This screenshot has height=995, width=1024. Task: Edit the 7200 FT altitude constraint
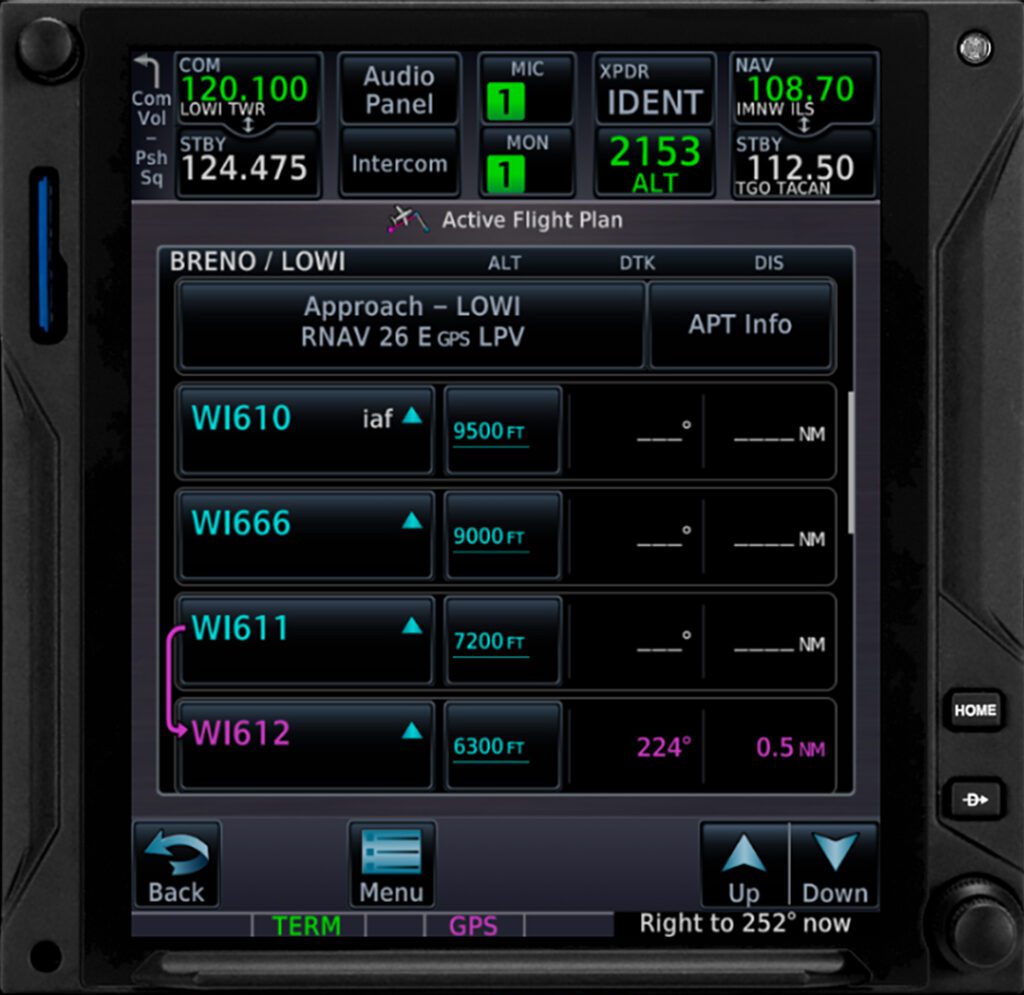click(x=503, y=640)
